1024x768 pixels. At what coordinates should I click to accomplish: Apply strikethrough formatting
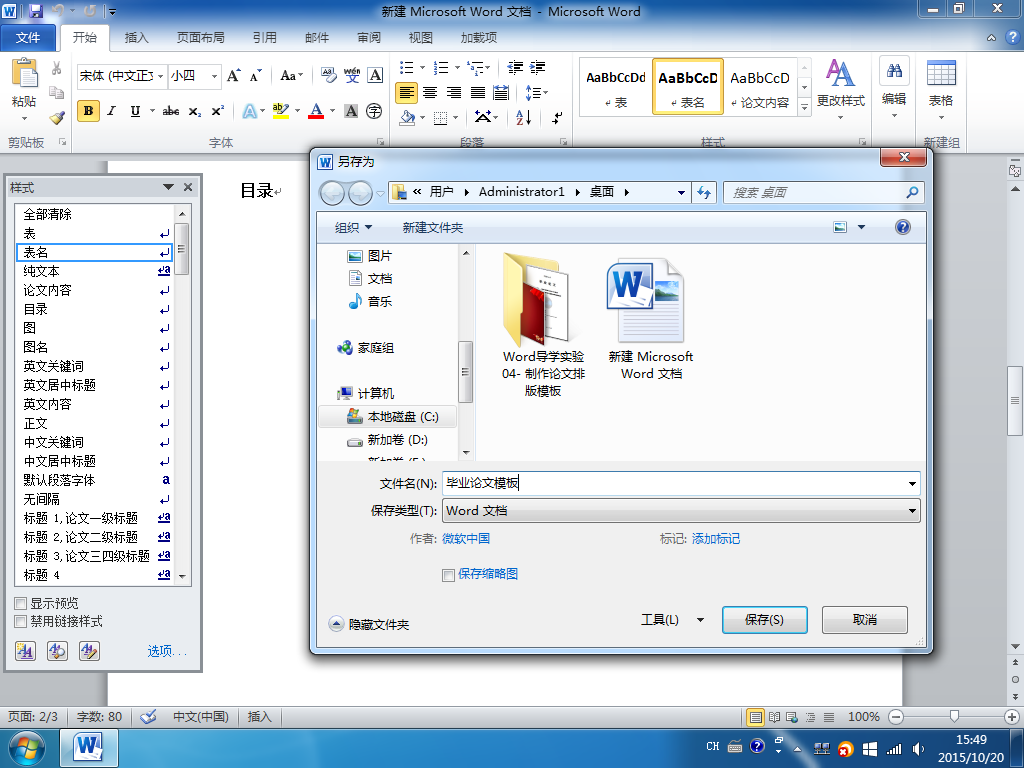pos(171,111)
